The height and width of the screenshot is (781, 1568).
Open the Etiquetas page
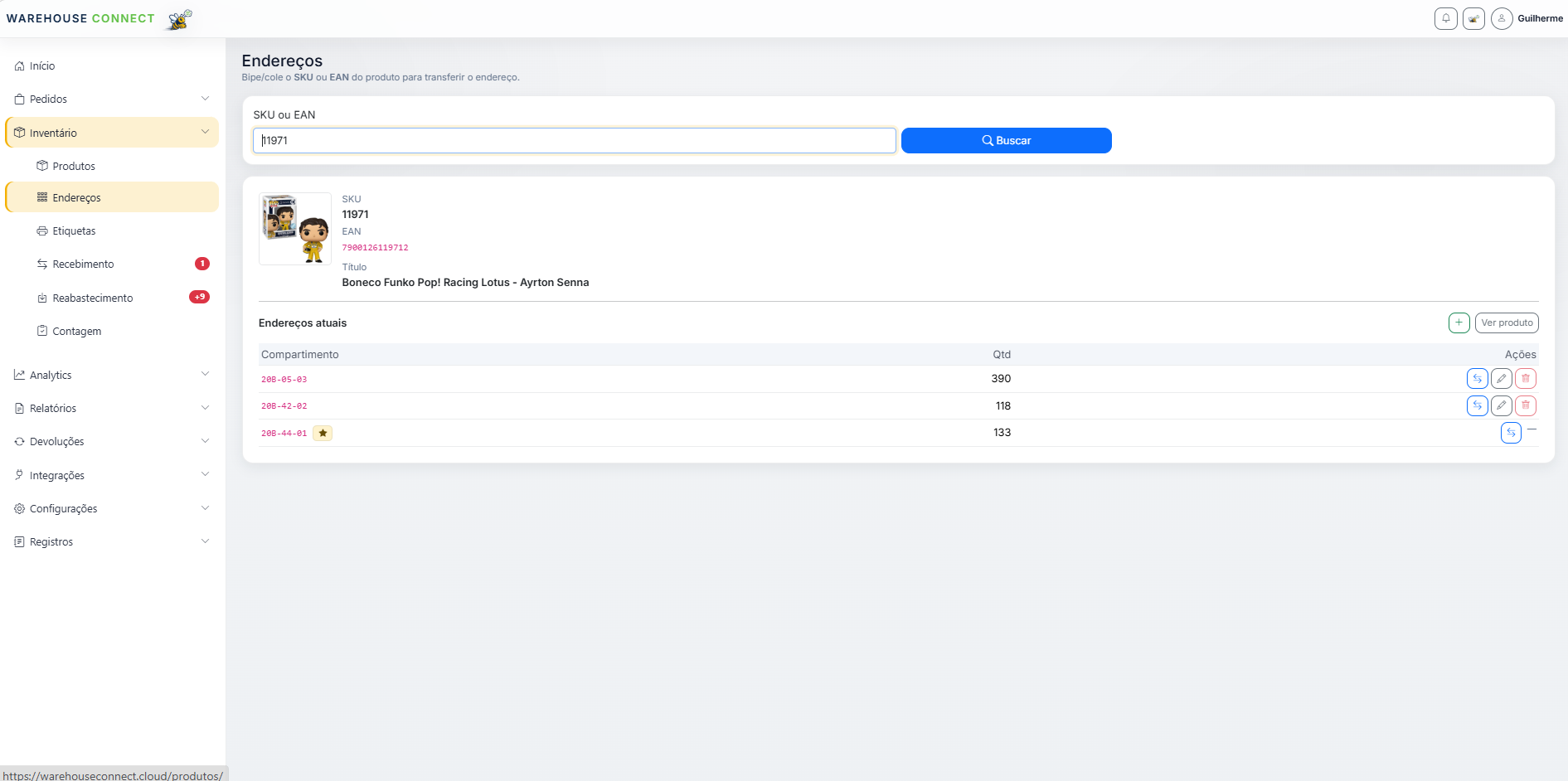[x=74, y=230]
